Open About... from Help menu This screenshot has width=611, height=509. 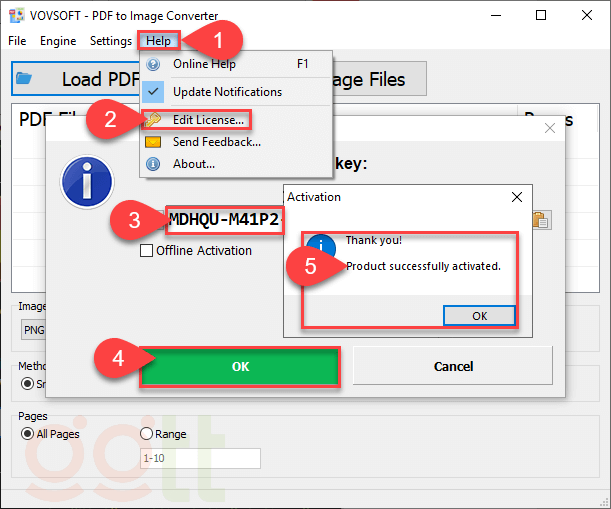point(235,164)
